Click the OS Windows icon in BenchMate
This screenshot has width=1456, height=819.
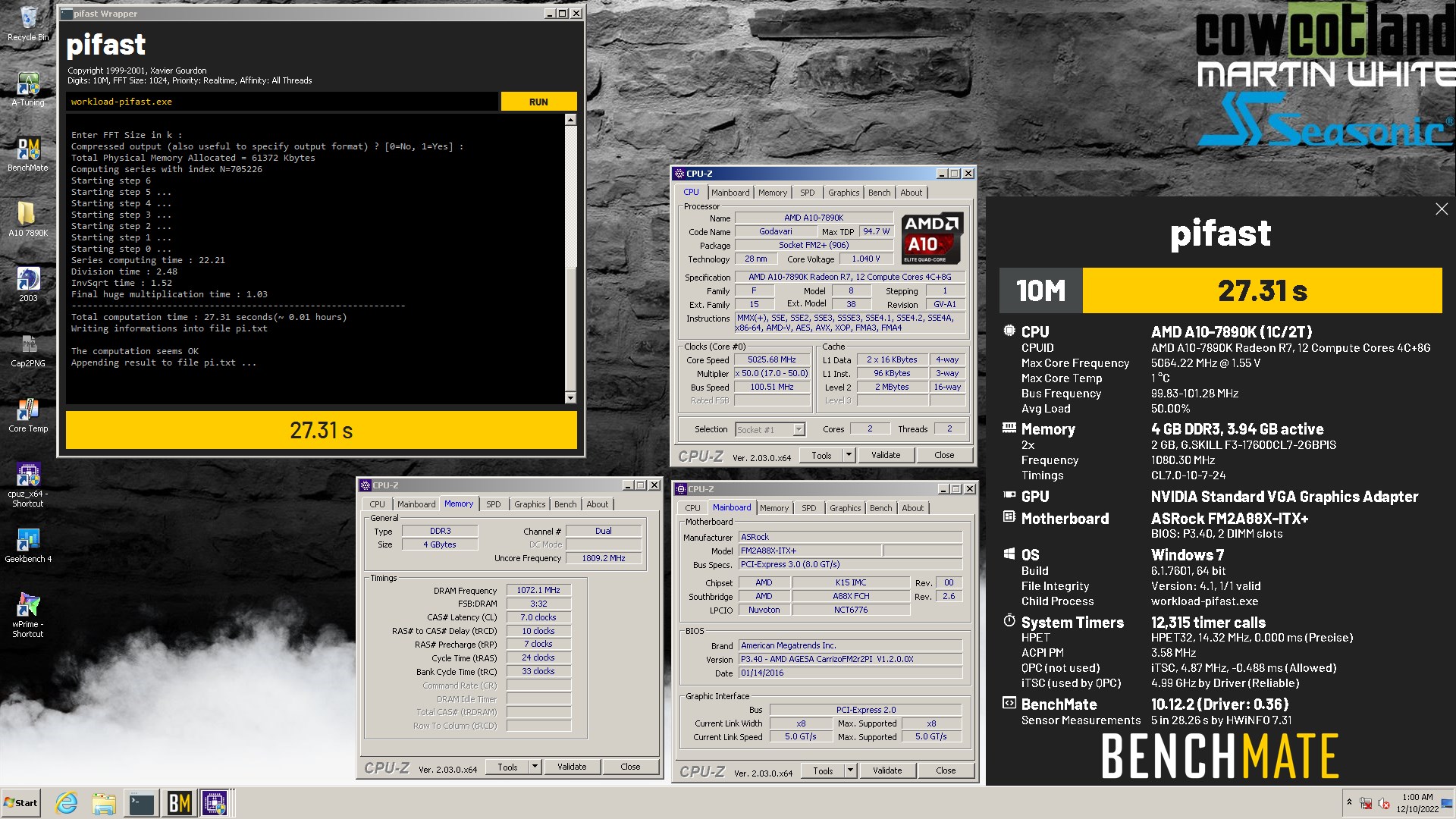click(1009, 554)
